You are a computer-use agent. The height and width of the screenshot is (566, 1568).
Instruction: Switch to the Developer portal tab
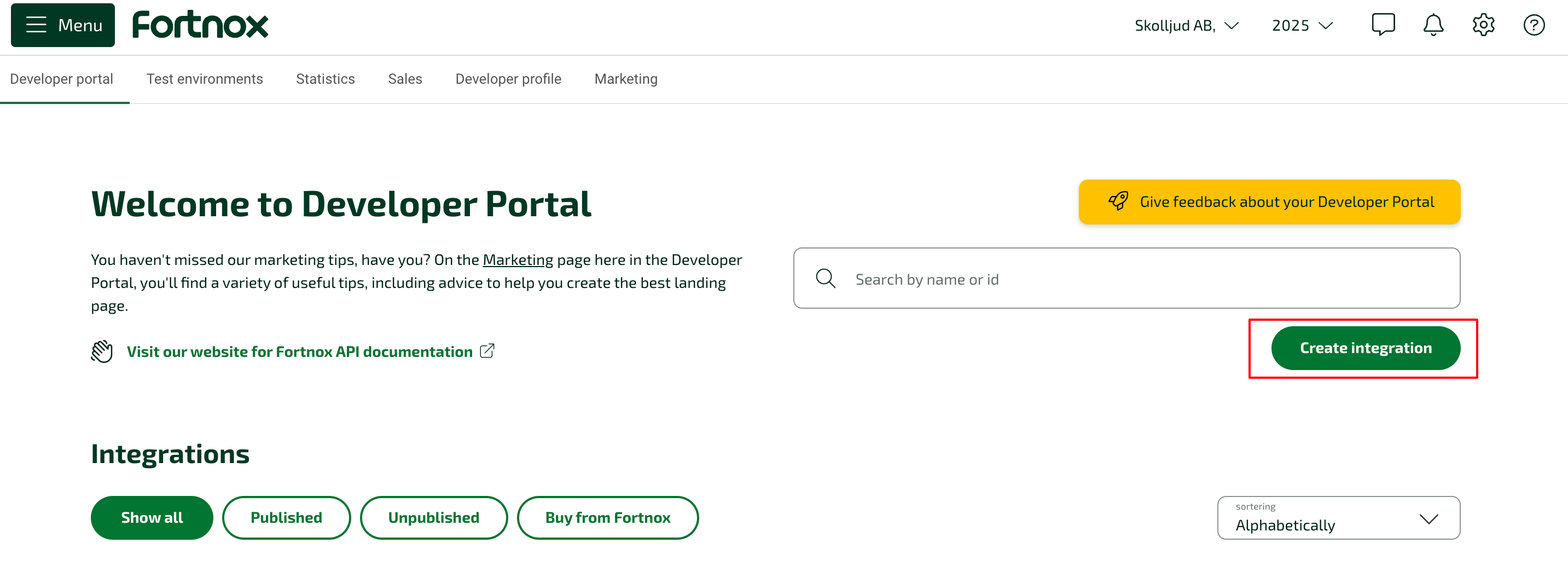click(61, 79)
